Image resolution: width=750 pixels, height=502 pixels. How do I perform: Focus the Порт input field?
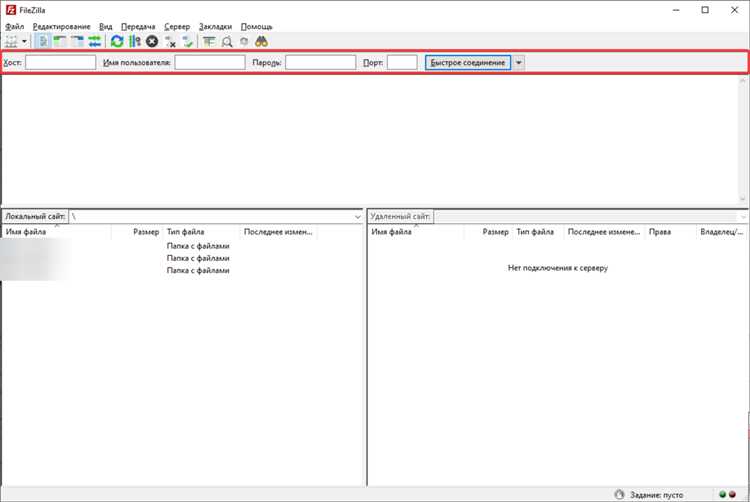tap(402, 62)
